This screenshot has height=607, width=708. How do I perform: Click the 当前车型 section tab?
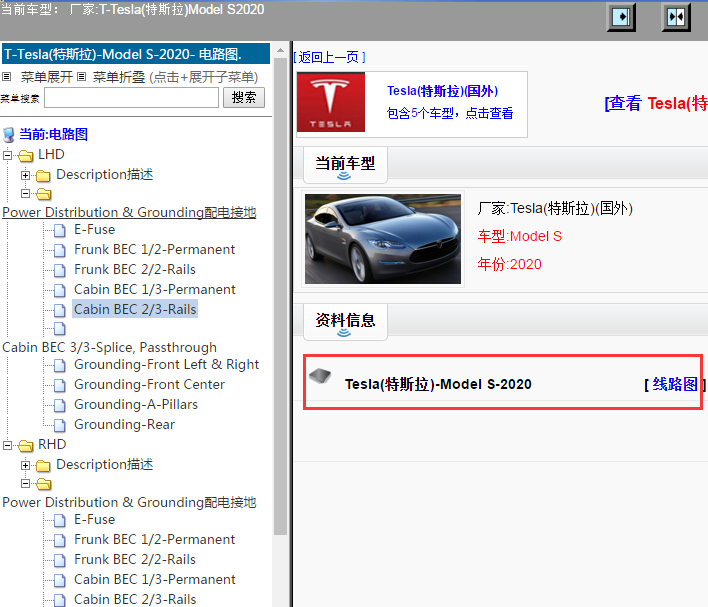click(x=345, y=165)
